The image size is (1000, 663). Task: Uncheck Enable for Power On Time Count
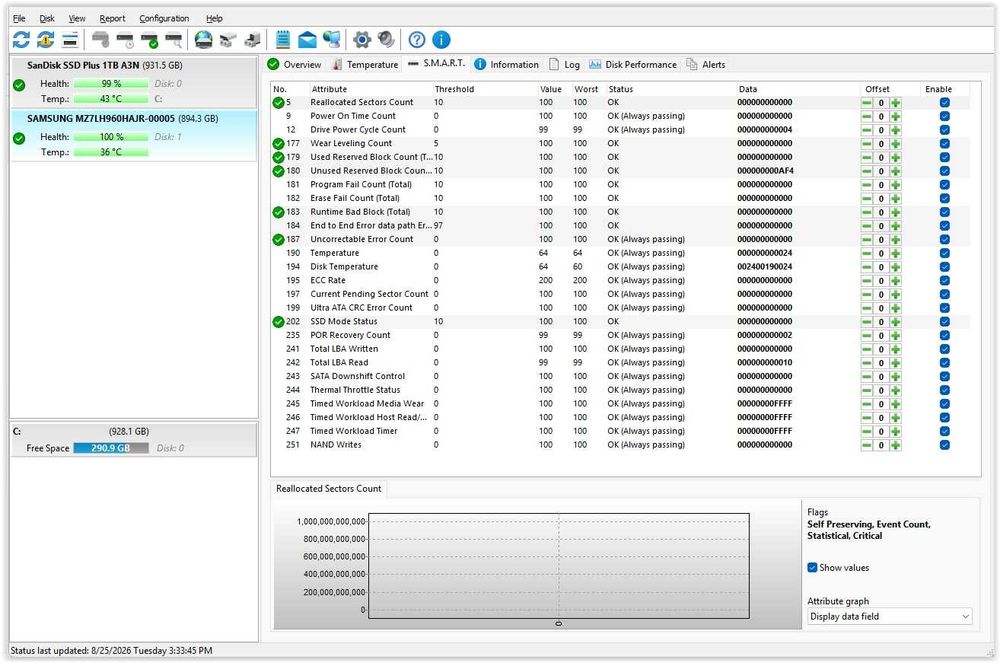(945, 116)
